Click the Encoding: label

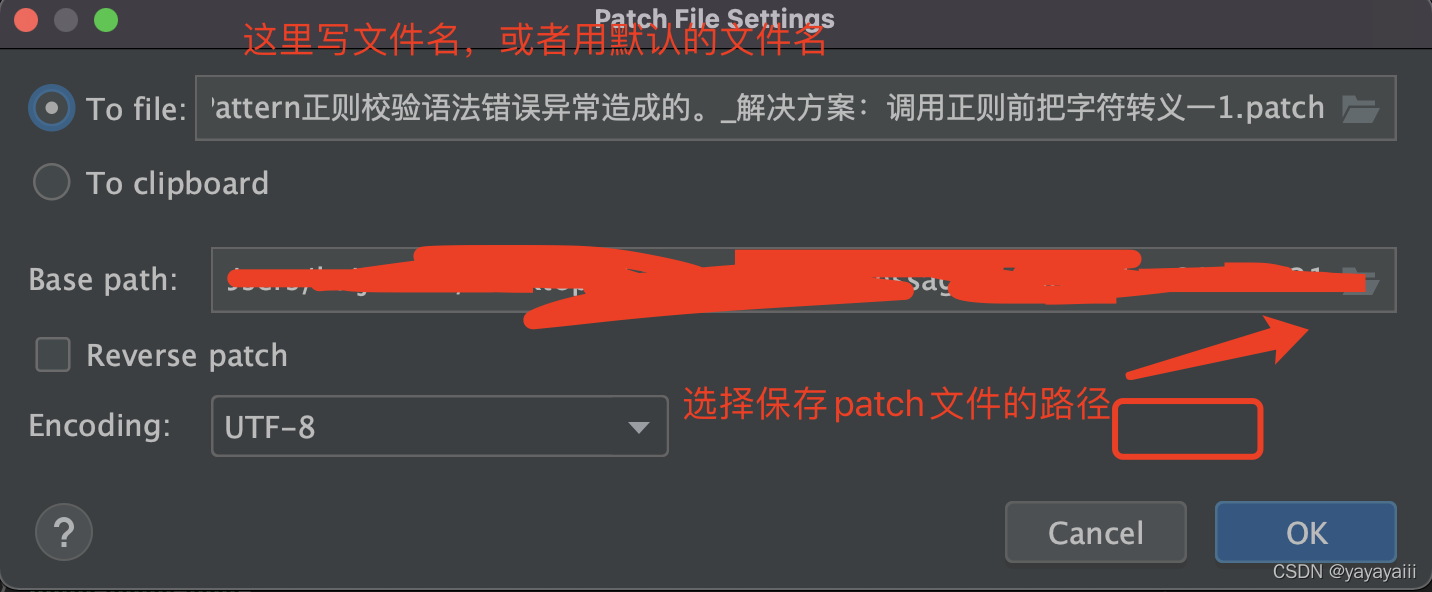point(100,426)
